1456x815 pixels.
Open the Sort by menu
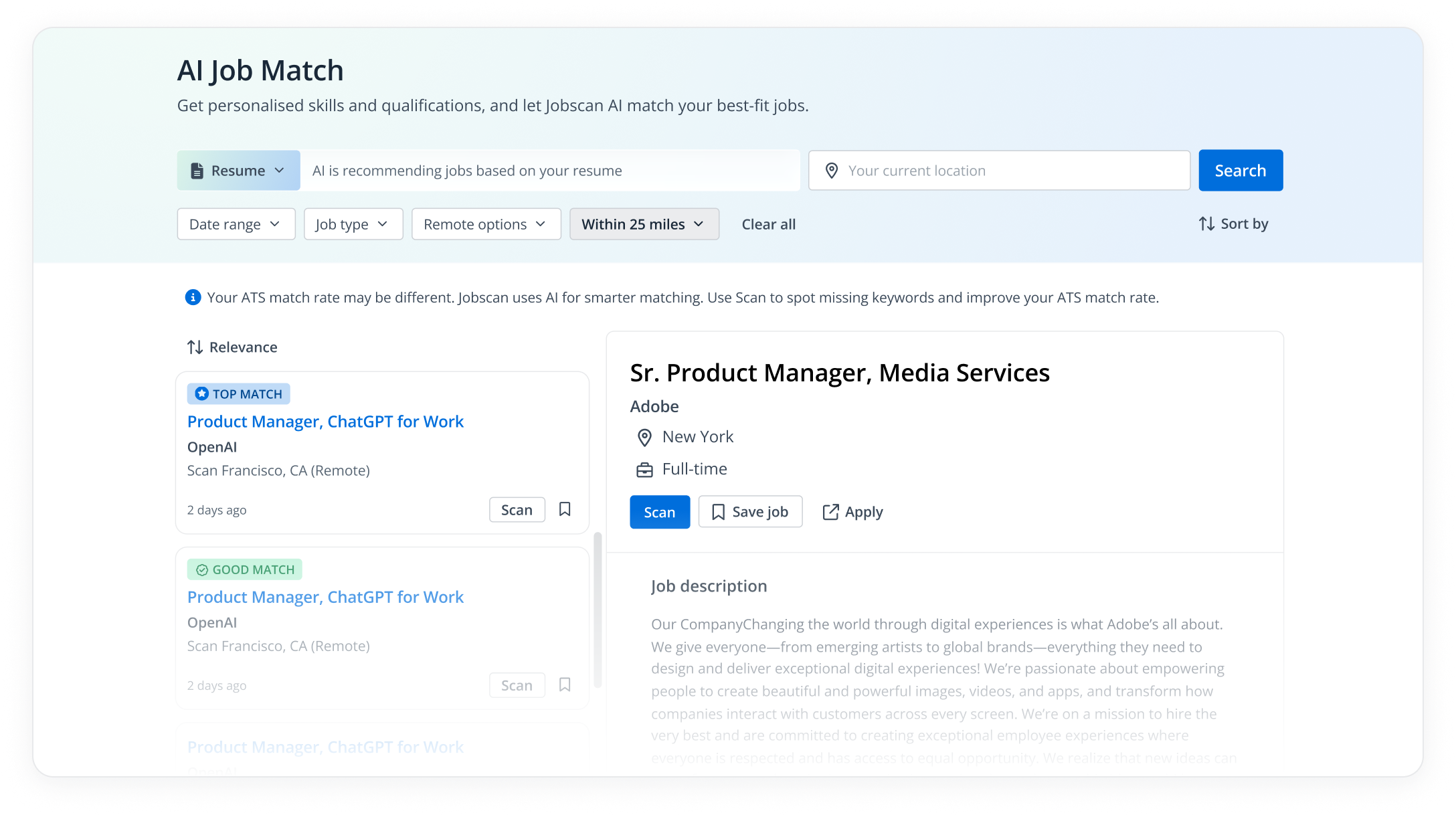coord(1233,223)
